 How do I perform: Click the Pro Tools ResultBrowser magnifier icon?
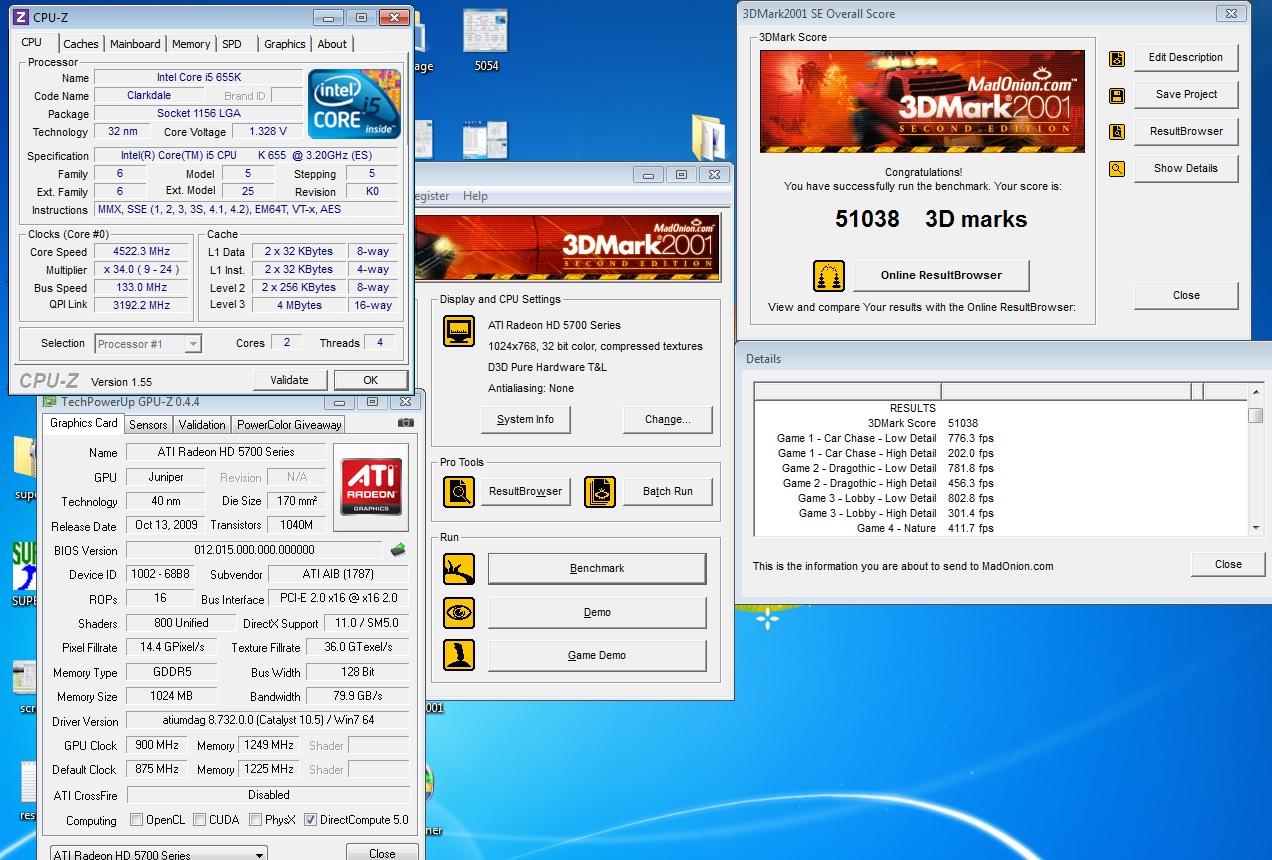459,491
